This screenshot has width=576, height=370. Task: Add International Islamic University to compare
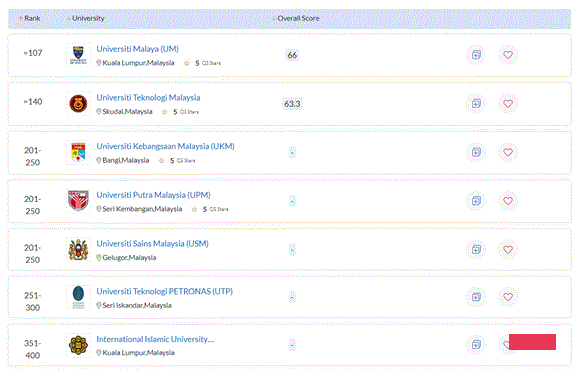pos(476,345)
